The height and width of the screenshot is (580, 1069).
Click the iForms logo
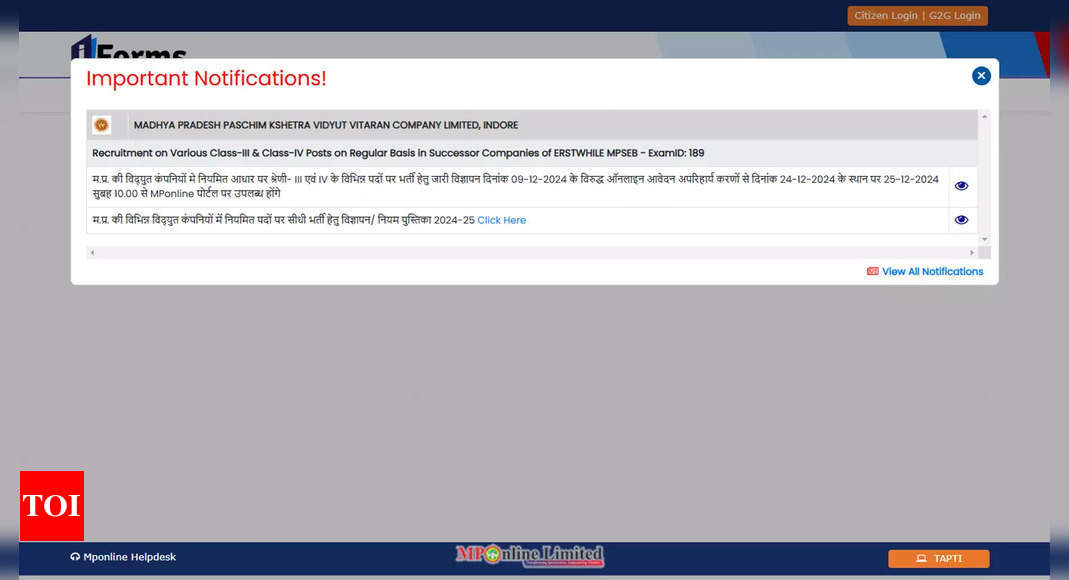click(128, 50)
